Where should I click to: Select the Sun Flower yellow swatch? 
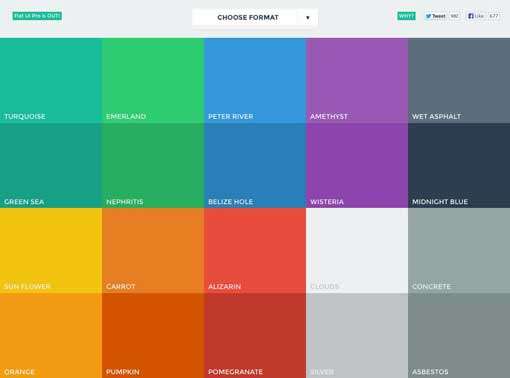point(51,251)
